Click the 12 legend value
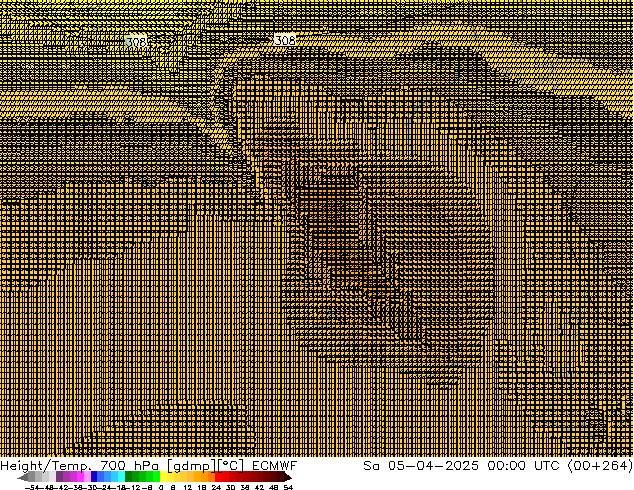 187,488
